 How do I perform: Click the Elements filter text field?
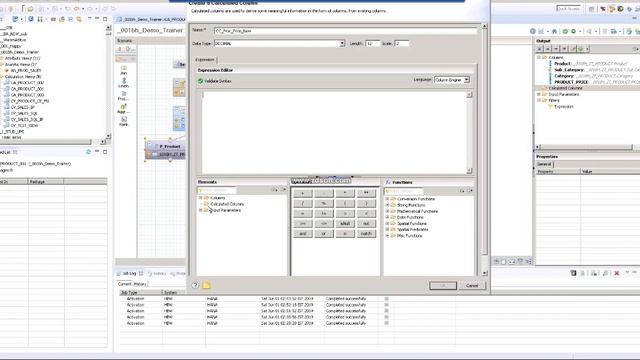(217, 190)
